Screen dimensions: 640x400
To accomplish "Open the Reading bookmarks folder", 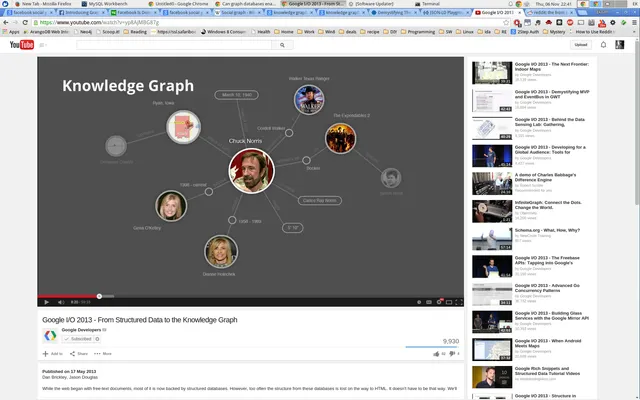I will [135, 31].
